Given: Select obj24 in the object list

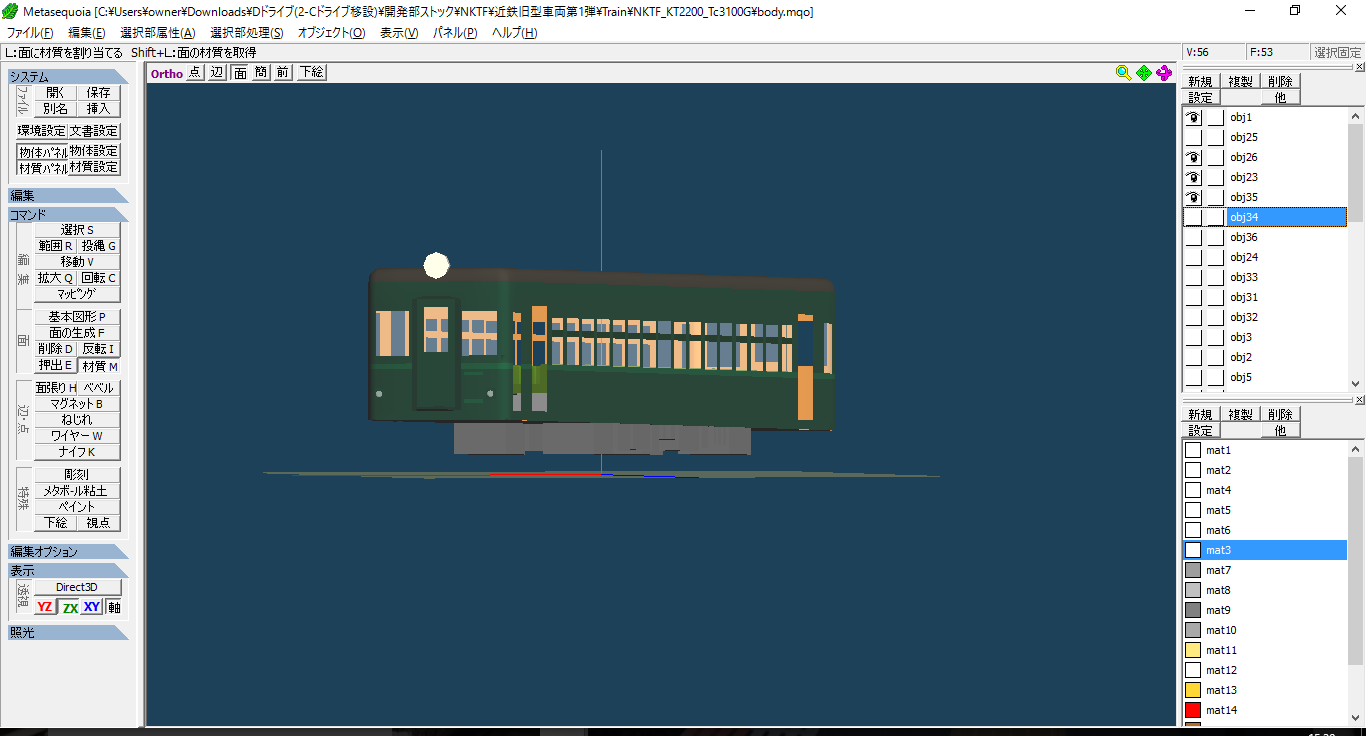Looking at the screenshot, I should click(1265, 257).
